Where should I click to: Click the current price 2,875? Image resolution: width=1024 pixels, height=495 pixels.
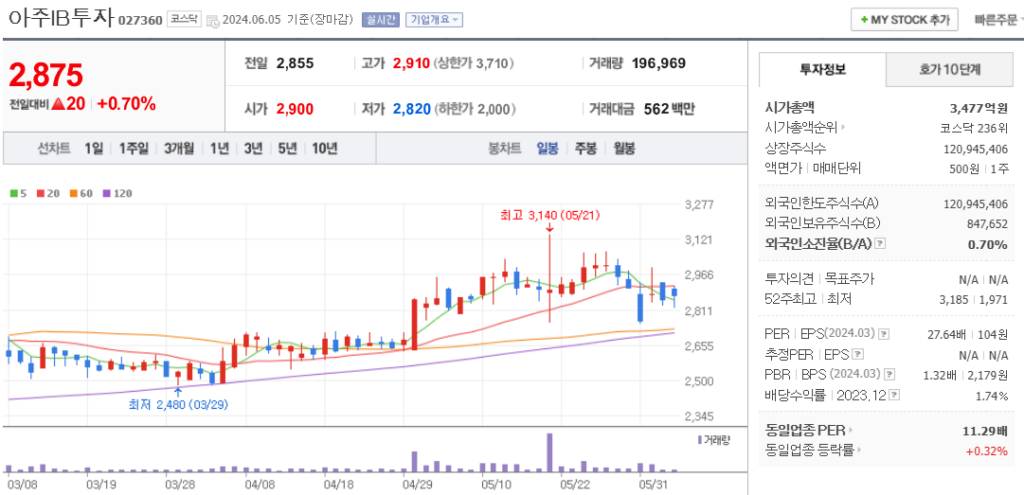46,75
